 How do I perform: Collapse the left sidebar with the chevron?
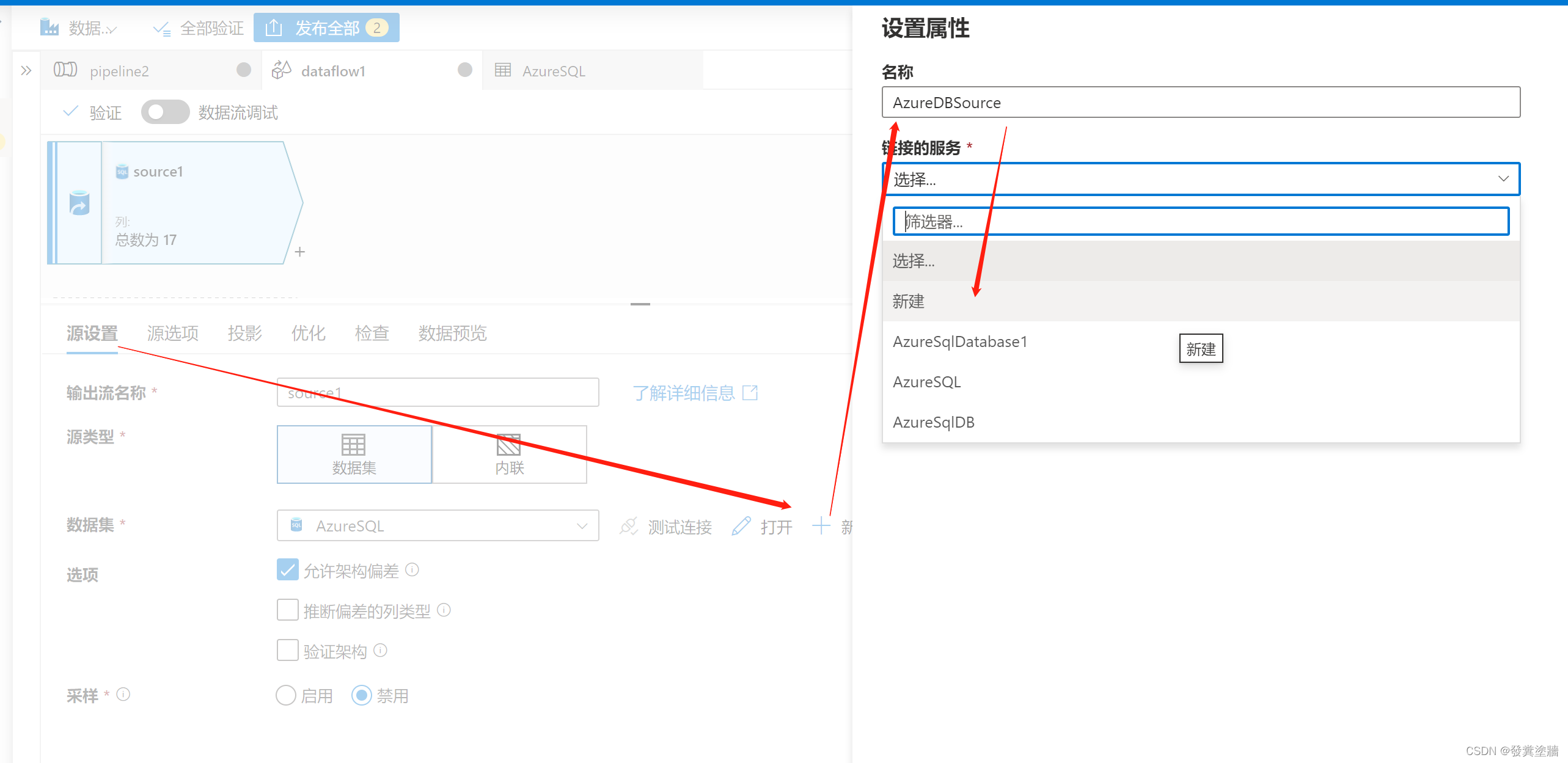[26, 70]
